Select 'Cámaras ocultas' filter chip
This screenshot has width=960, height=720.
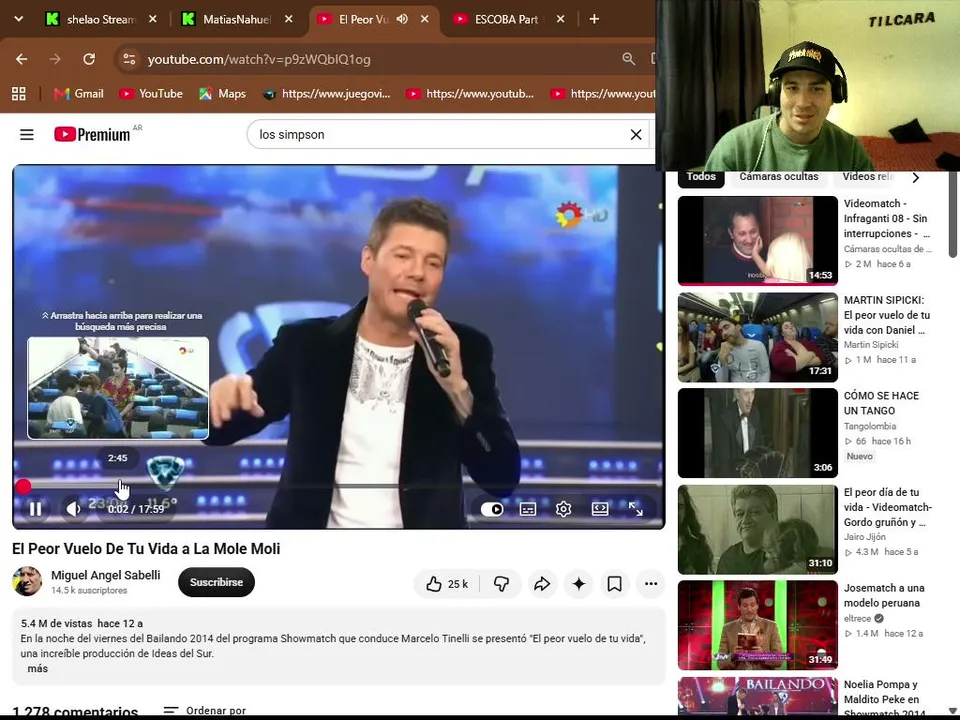[779, 176]
